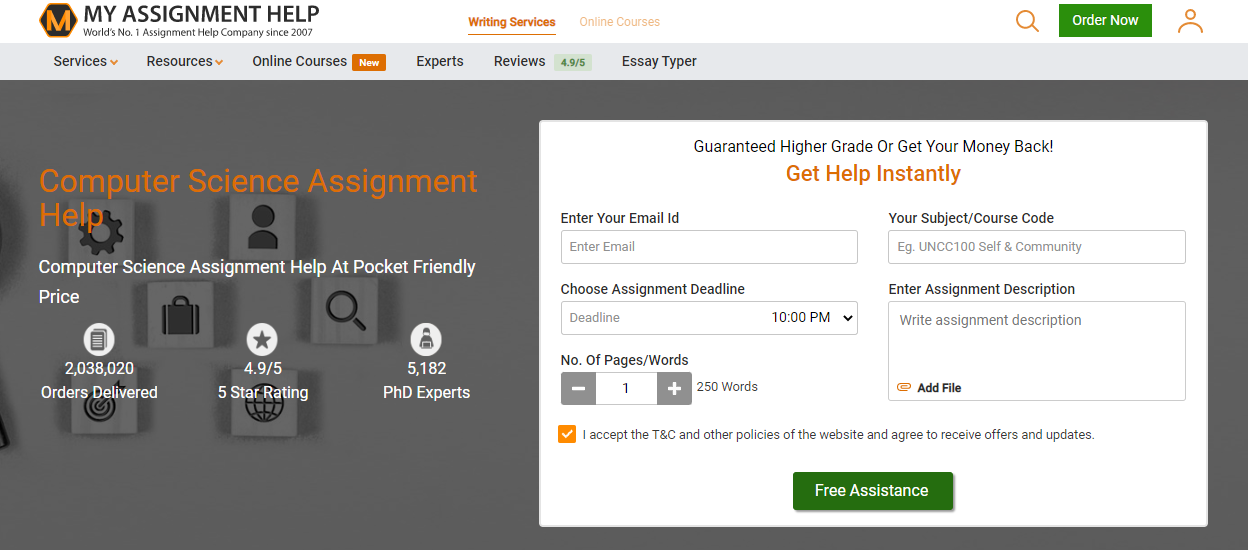Open the Essay Typer menu item

click(659, 61)
